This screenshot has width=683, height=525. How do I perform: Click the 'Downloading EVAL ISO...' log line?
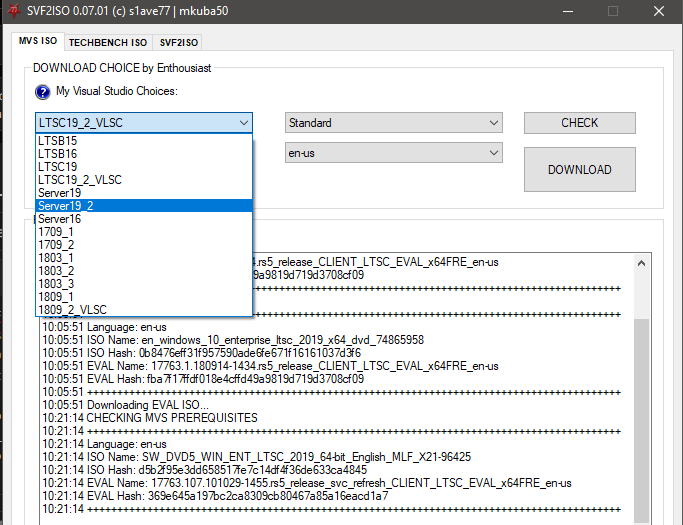click(x=125, y=405)
